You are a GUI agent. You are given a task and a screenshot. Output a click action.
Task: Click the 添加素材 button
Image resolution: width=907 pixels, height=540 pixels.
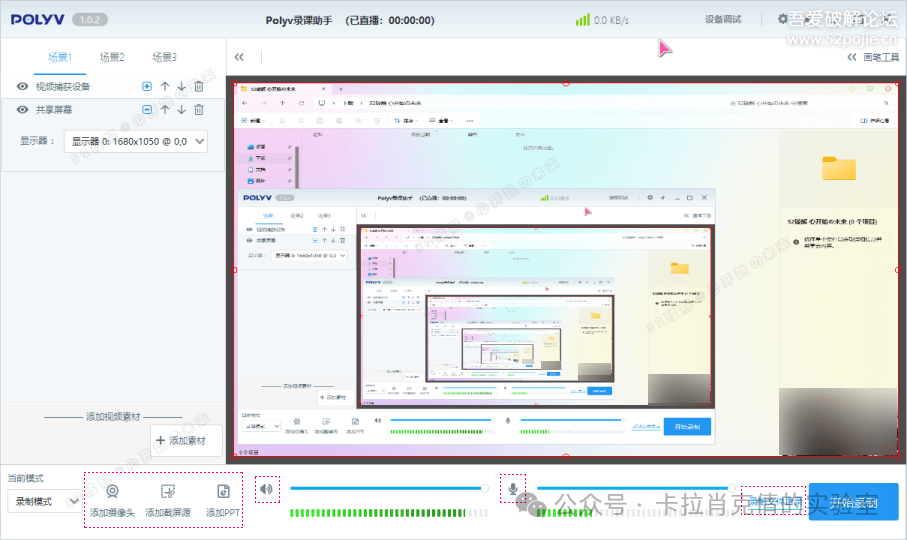point(186,441)
